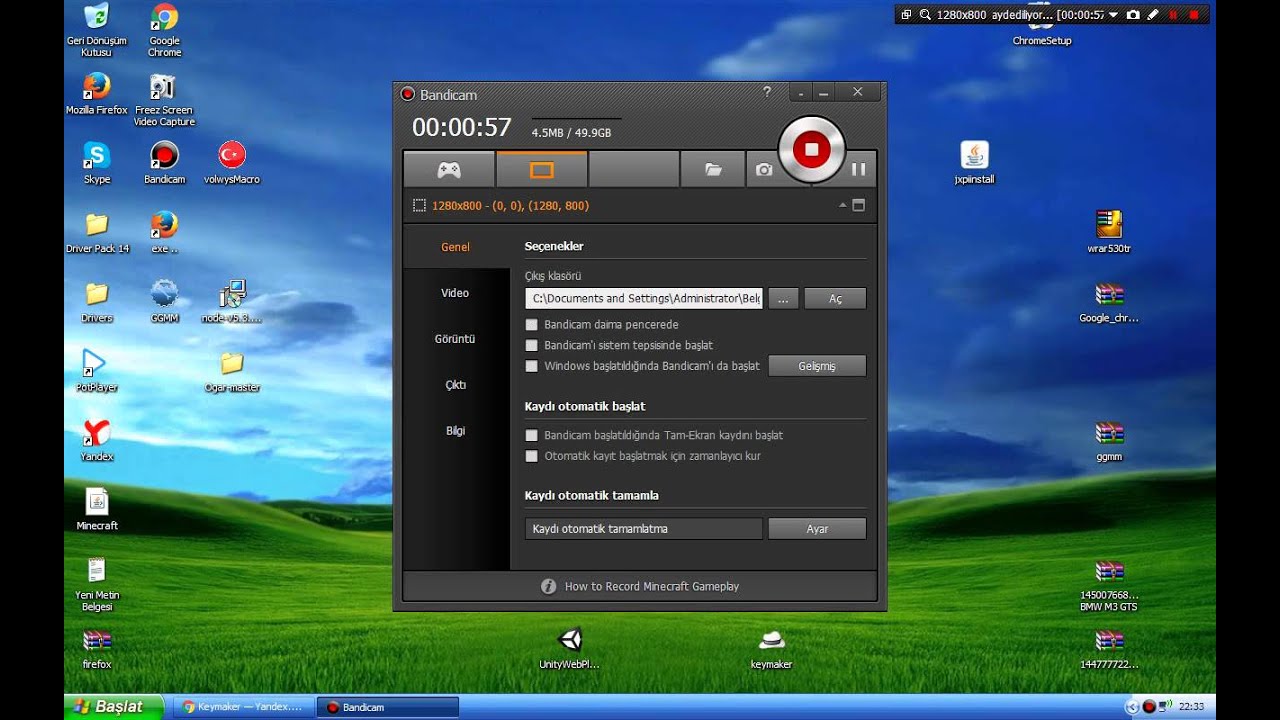Open Bandicam help question mark
1280x720 pixels.
click(x=767, y=92)
